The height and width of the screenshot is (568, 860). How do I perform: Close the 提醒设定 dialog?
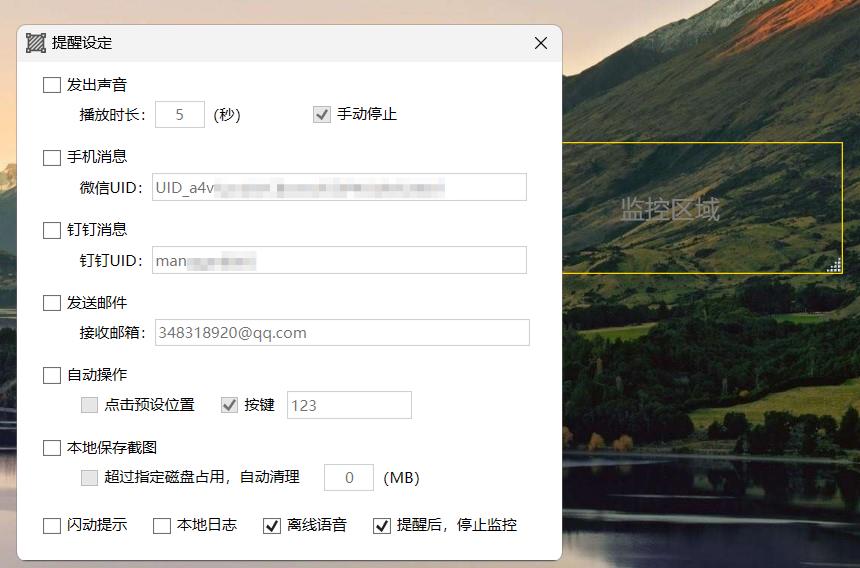541,43
